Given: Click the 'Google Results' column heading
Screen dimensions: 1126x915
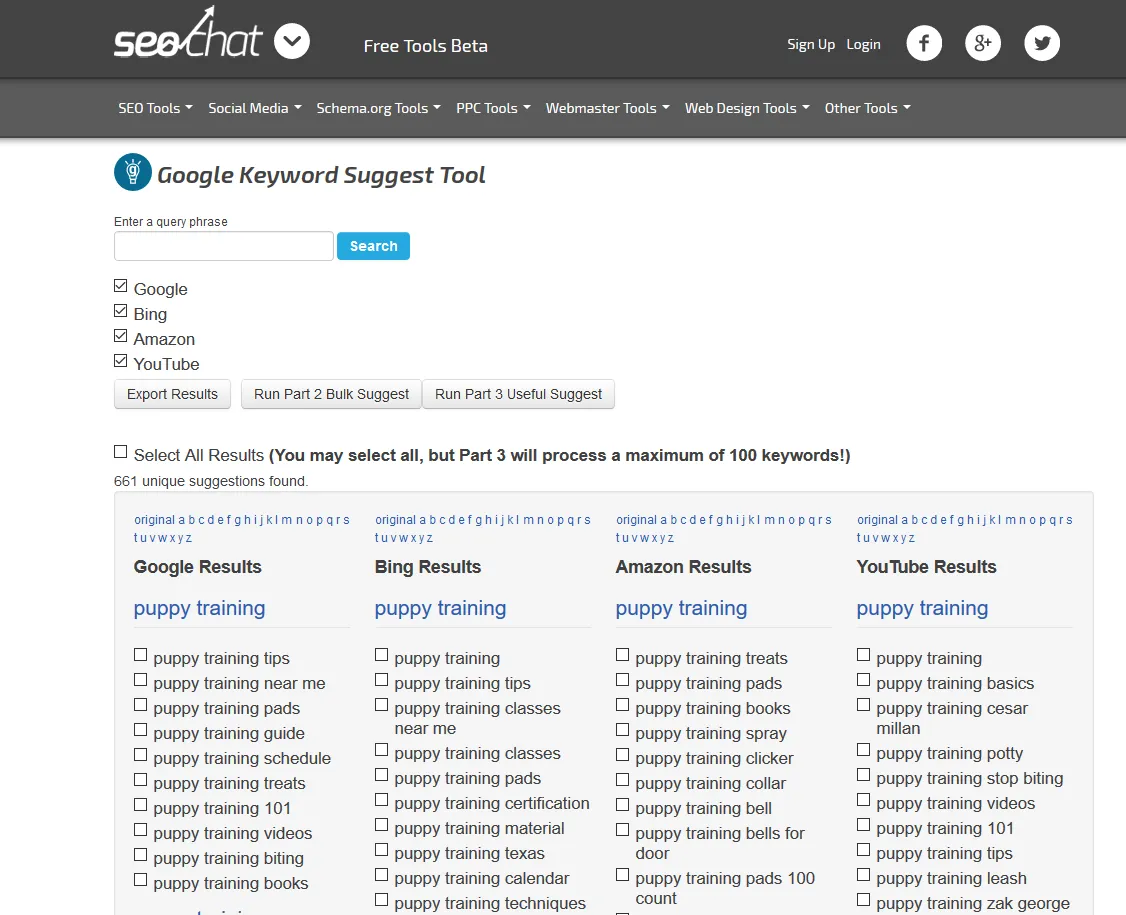Looking at the screenshot, I should [x=197, y=567].
